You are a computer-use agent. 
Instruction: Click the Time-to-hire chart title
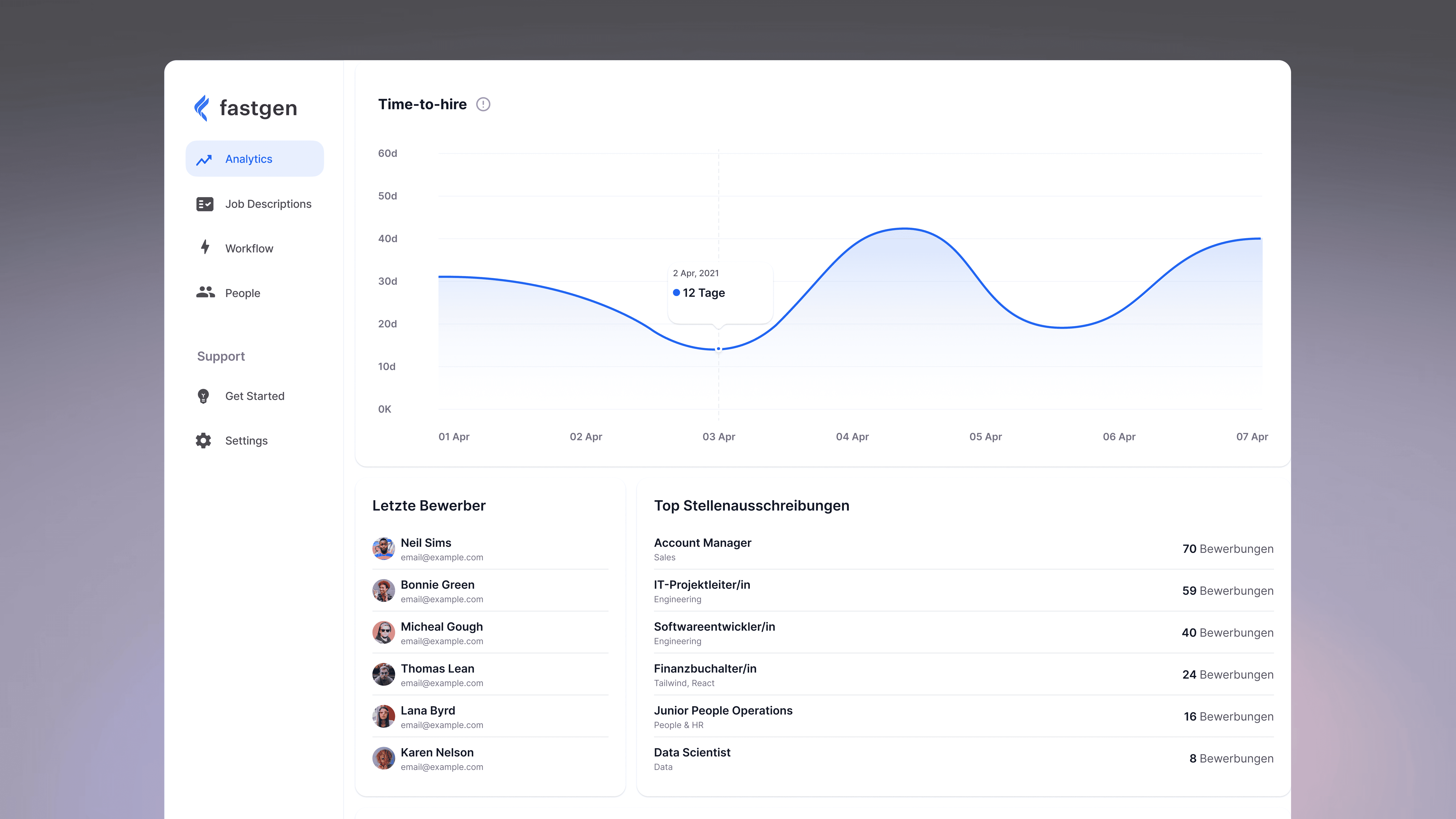pos(422,105)
